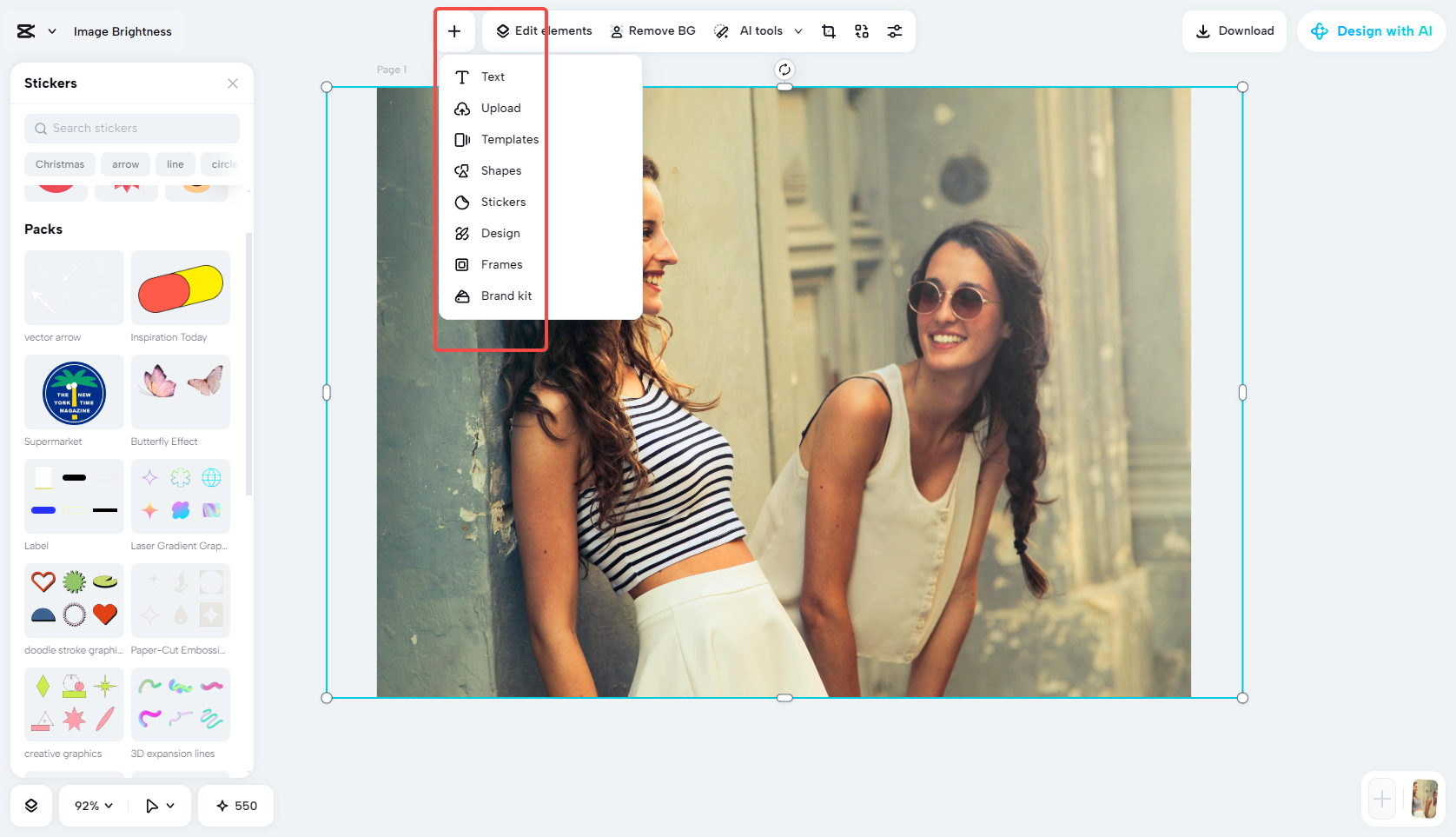
Task: Open the image adjustments icon in toolbar
Action: [x=895, y=30]
